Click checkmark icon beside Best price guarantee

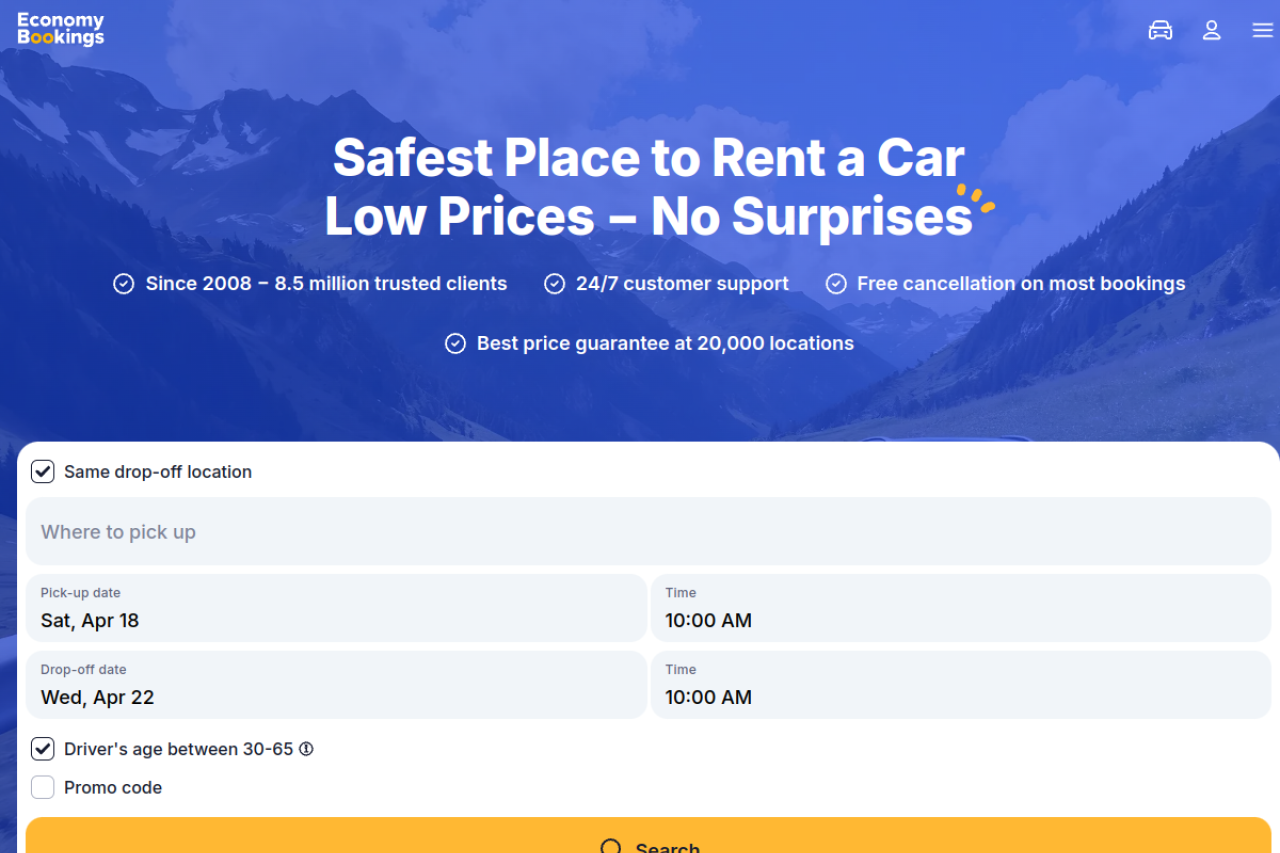[x=455, y=344]
